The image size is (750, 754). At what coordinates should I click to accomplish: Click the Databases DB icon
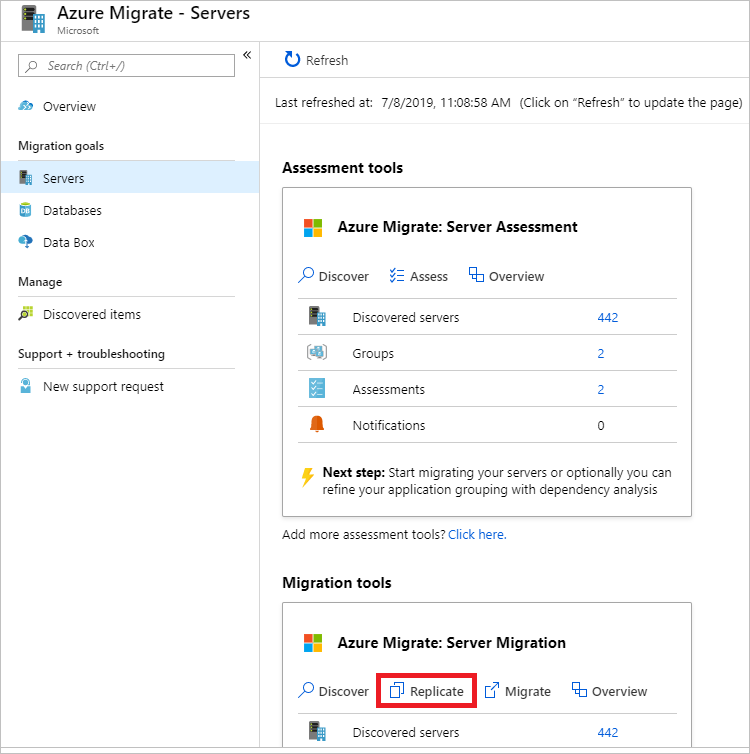pyautogui.click(x=25, y=210)
